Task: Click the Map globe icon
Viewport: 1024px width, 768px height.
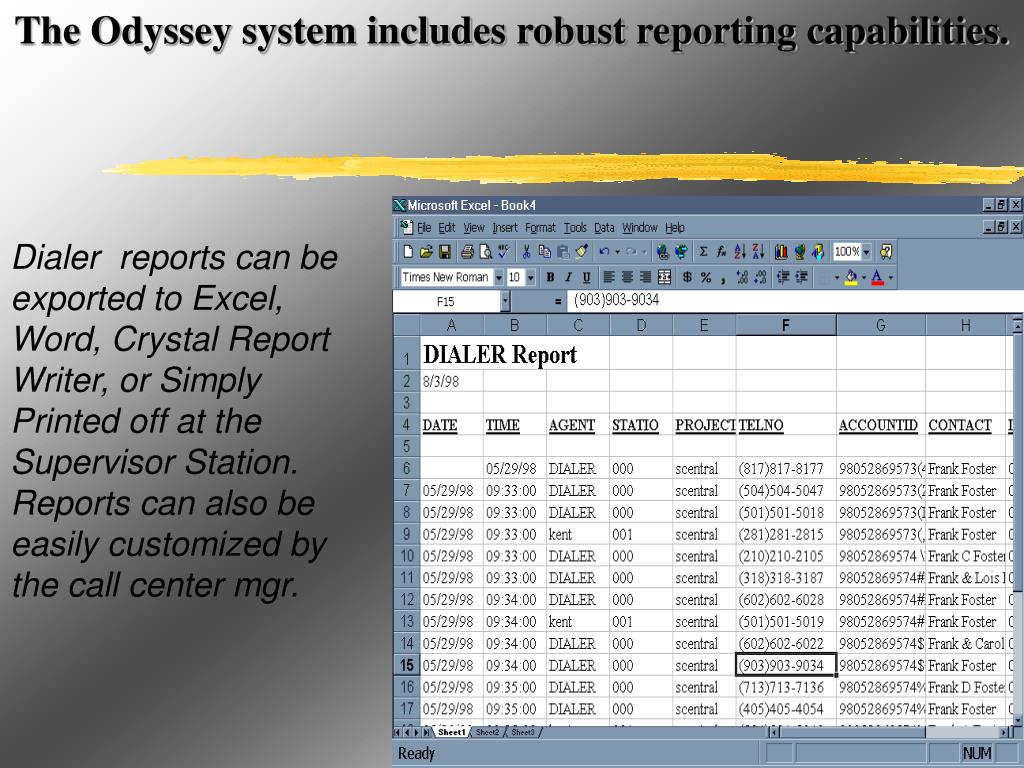Action: coord(799,251)
